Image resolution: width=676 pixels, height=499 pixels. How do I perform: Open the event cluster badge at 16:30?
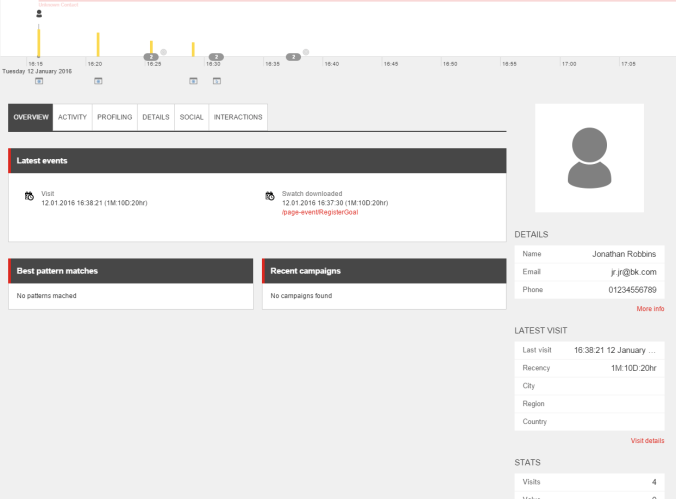216,57
